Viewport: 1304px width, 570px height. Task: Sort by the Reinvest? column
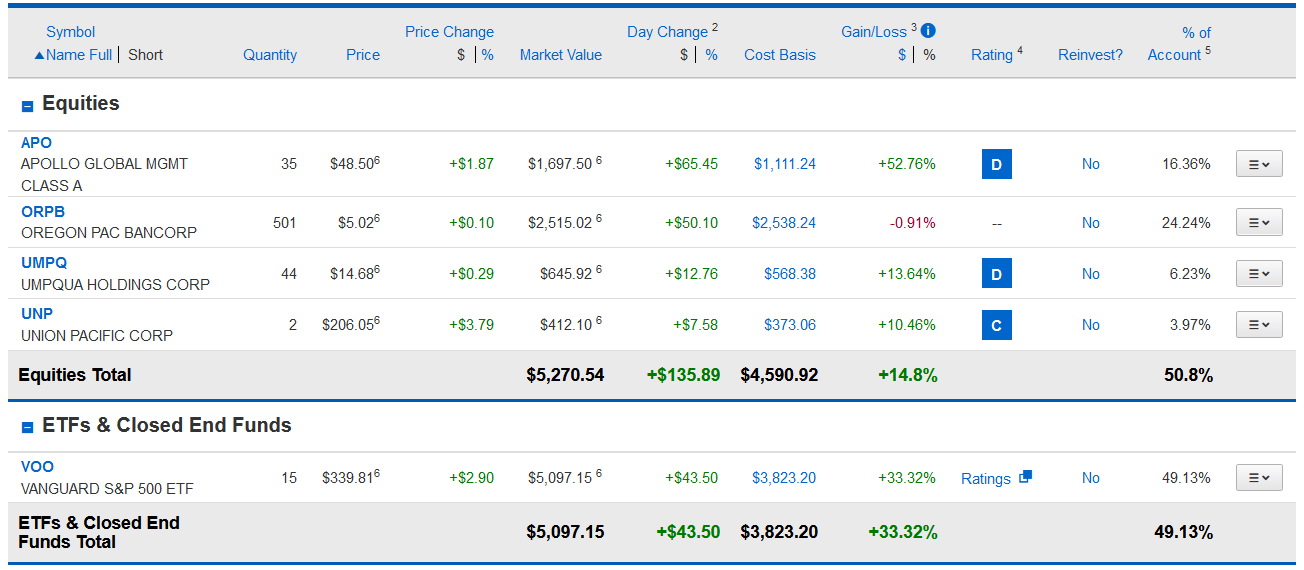[1090, 55]
